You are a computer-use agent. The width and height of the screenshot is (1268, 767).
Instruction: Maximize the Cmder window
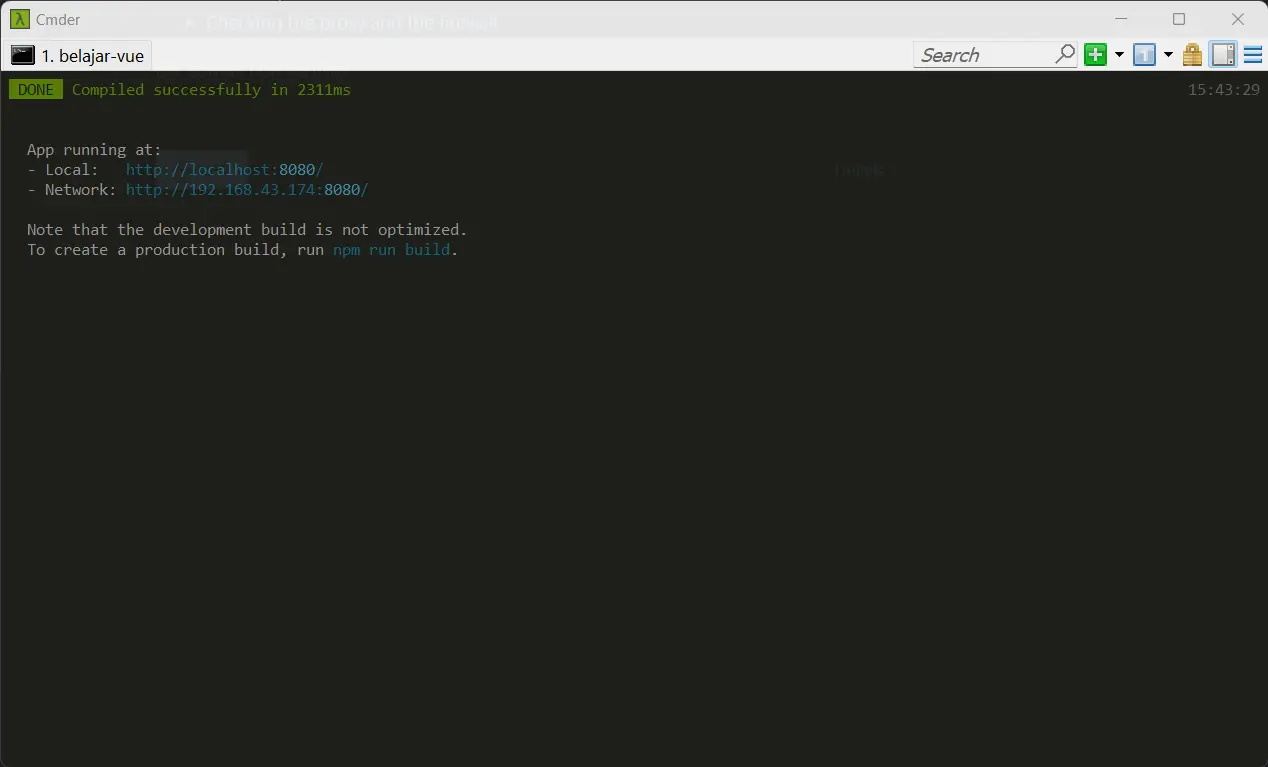click(x=1179, y=19)
